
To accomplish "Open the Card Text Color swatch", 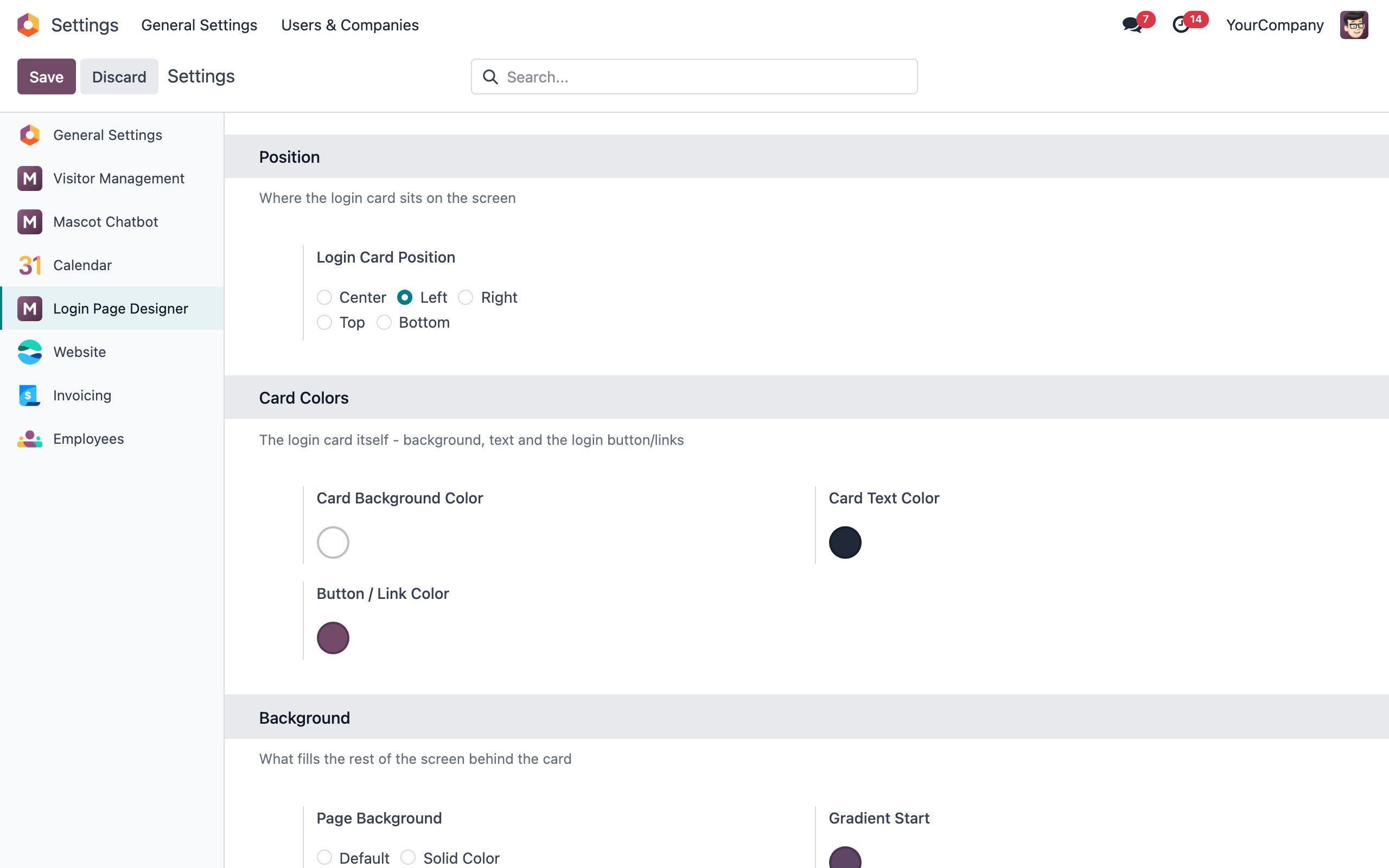I will point(845,542).
